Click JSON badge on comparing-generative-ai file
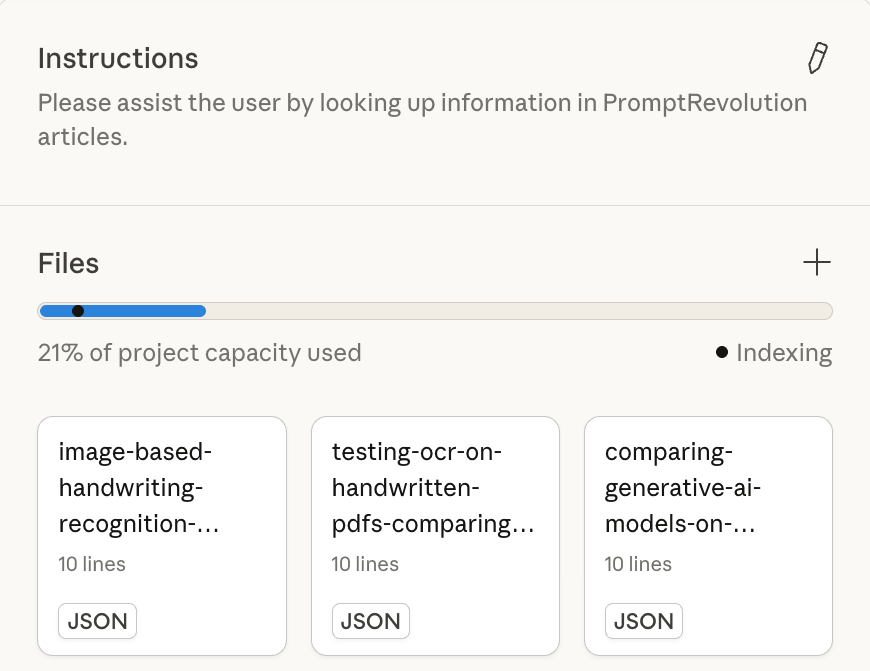 coord(643,621)
